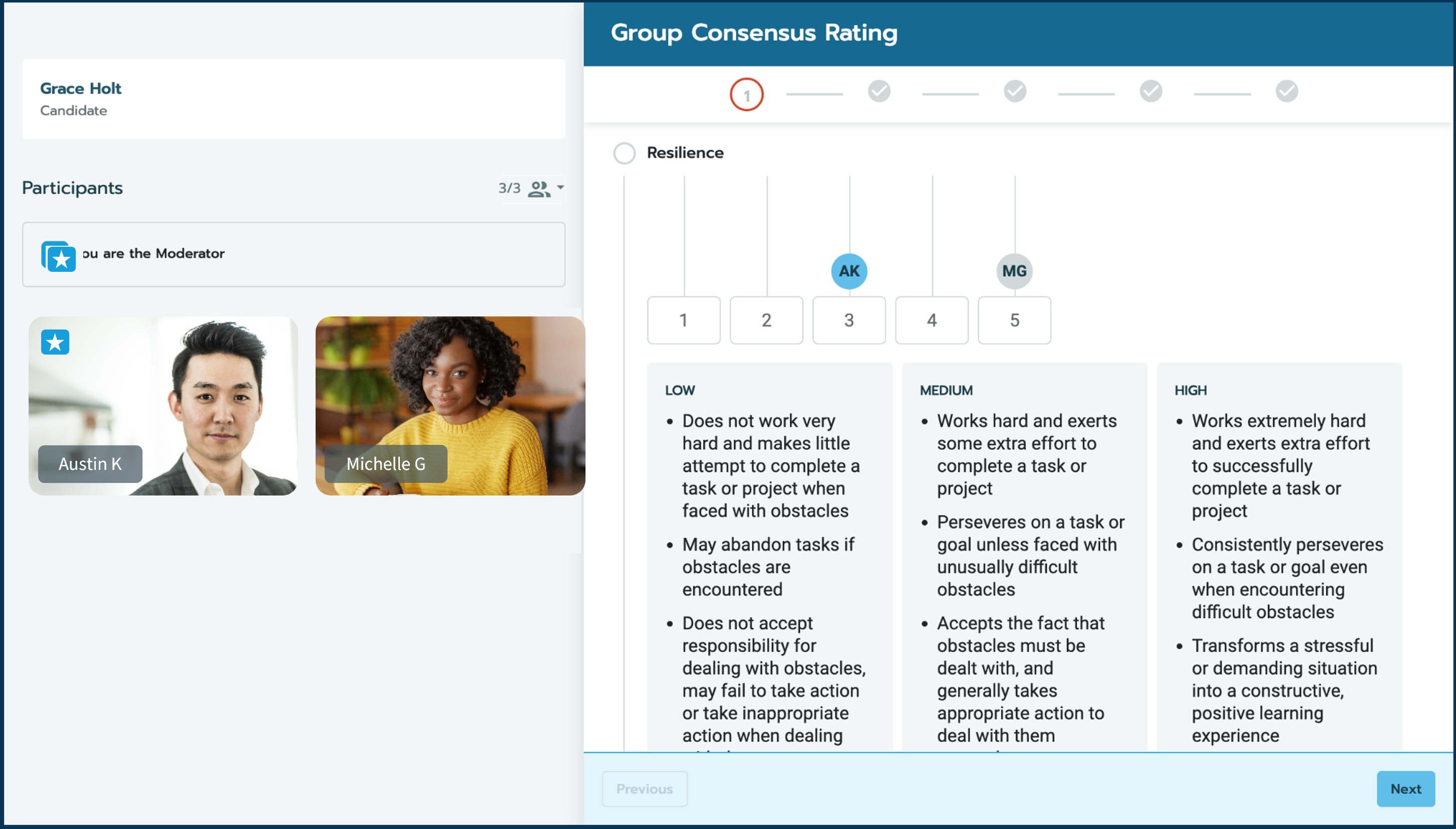1456x829 pixels.
Task: Click the participants group icon
Action: click(x=539, y=189)
